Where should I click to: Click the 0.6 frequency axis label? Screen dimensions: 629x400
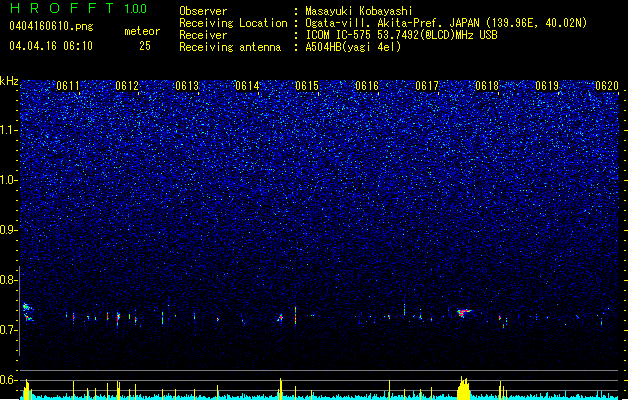coord(9,380)
